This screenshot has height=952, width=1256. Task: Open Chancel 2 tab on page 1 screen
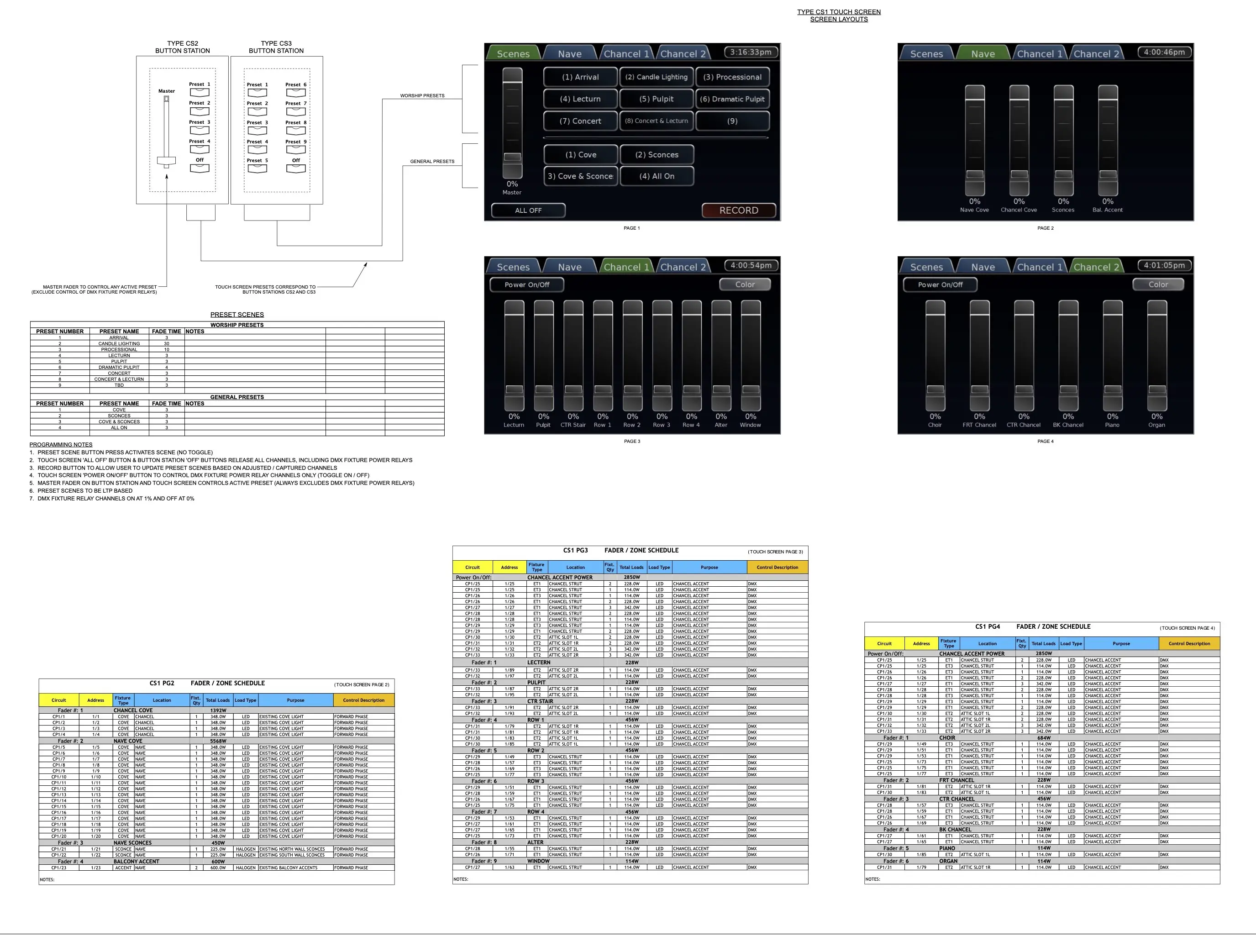click(x=683, y=53)
